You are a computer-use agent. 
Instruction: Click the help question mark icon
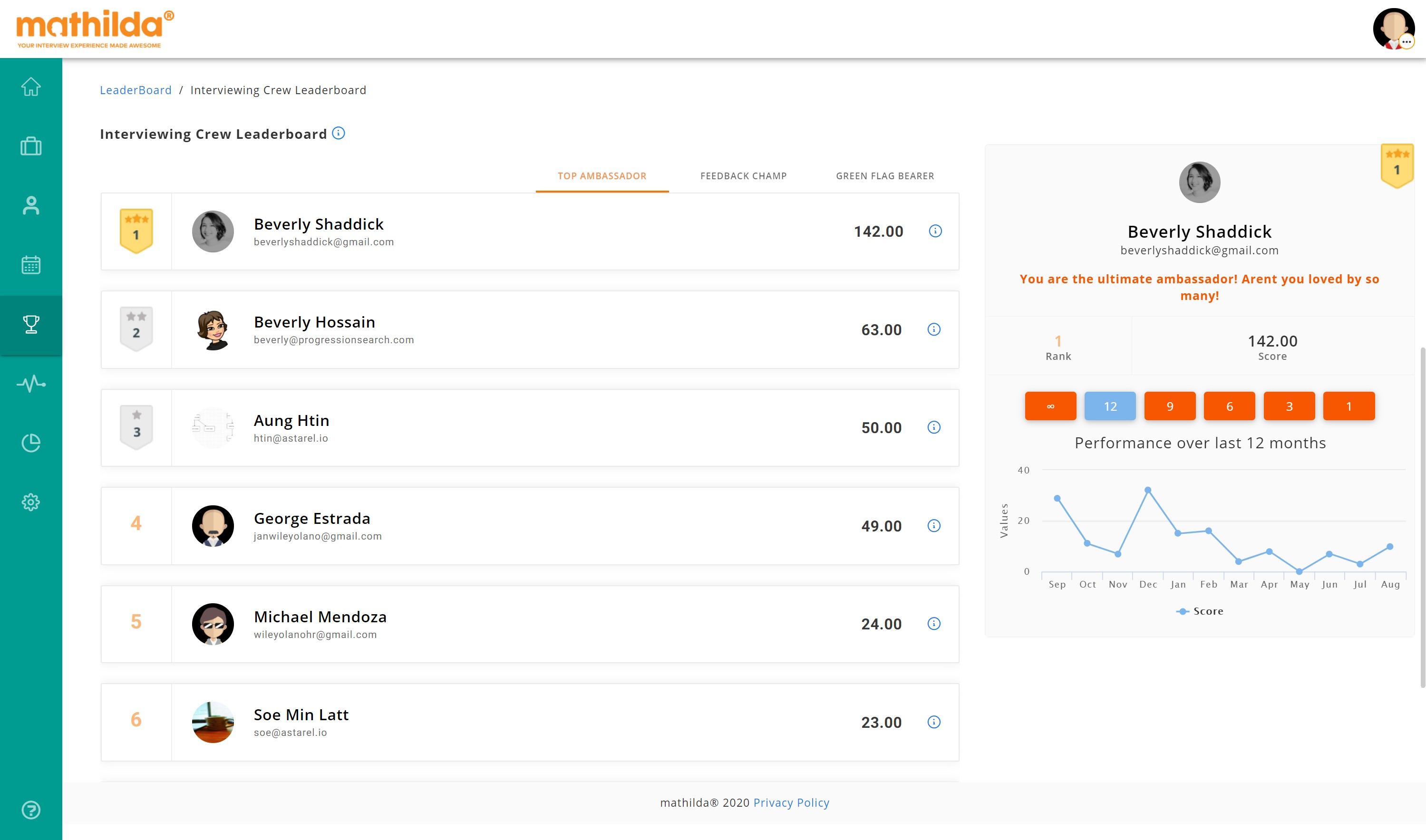pyautogui.click(x=31, y=810)
